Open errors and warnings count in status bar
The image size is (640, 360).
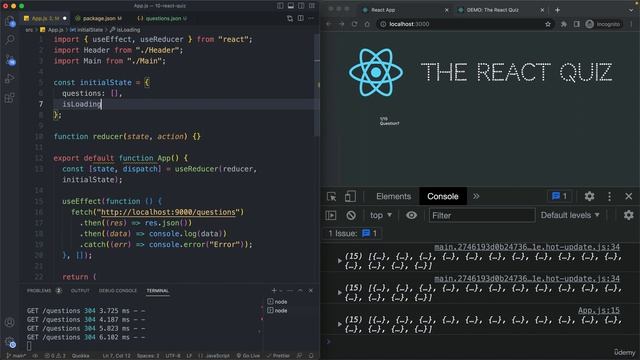click(55, 356)
